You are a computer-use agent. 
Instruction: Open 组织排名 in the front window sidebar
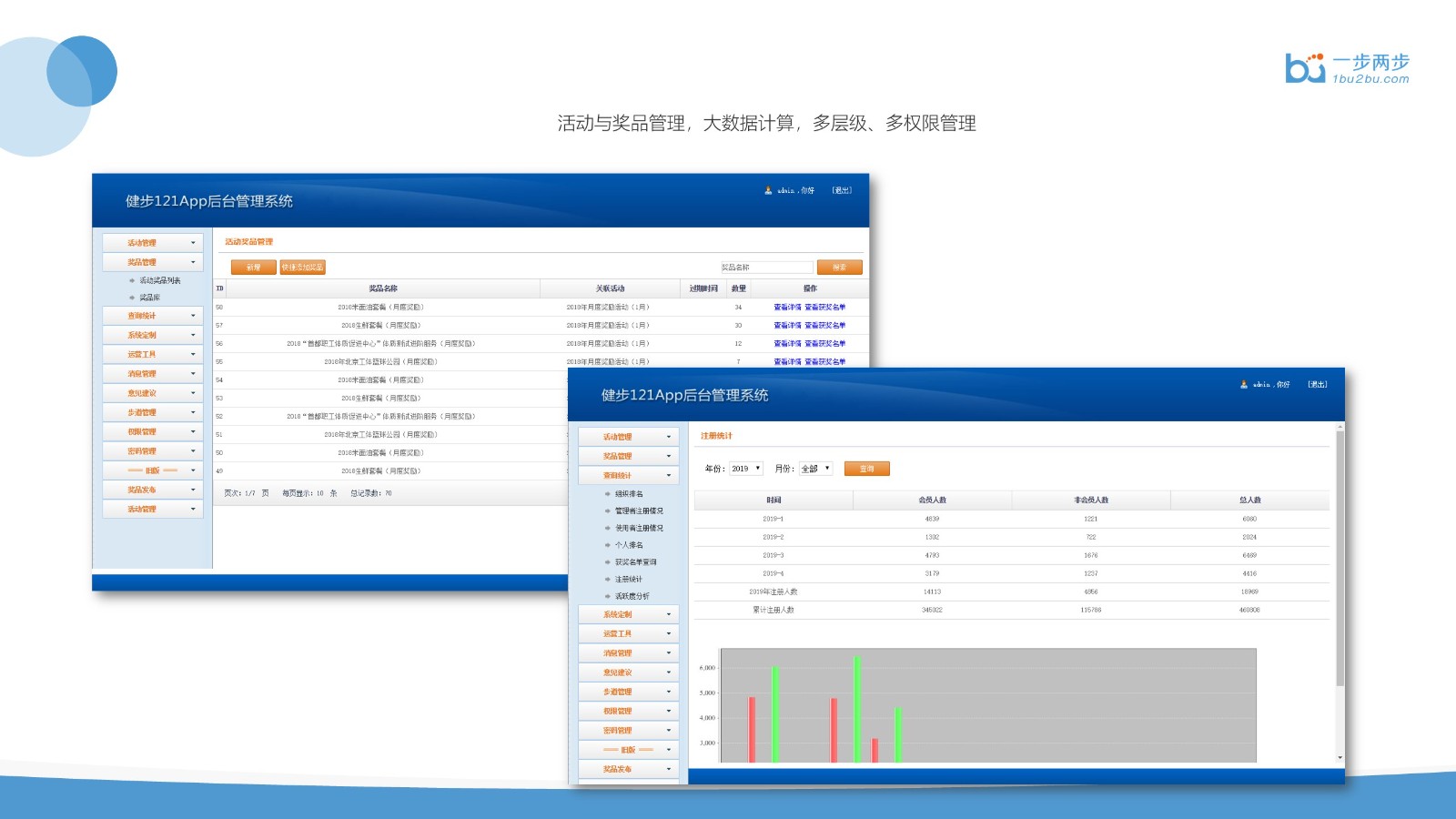coord(629,494)
